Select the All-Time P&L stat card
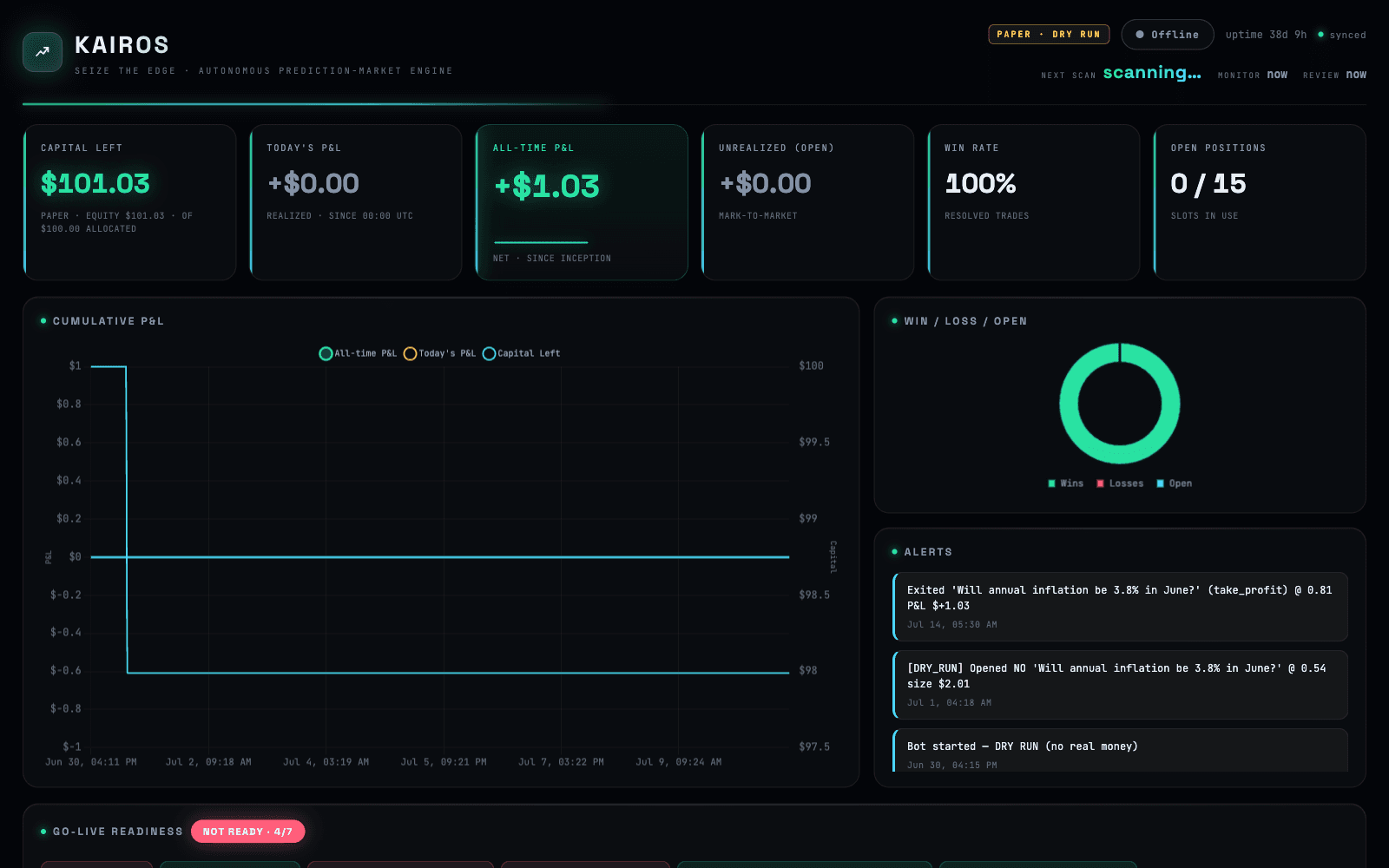 coord(582,202)
